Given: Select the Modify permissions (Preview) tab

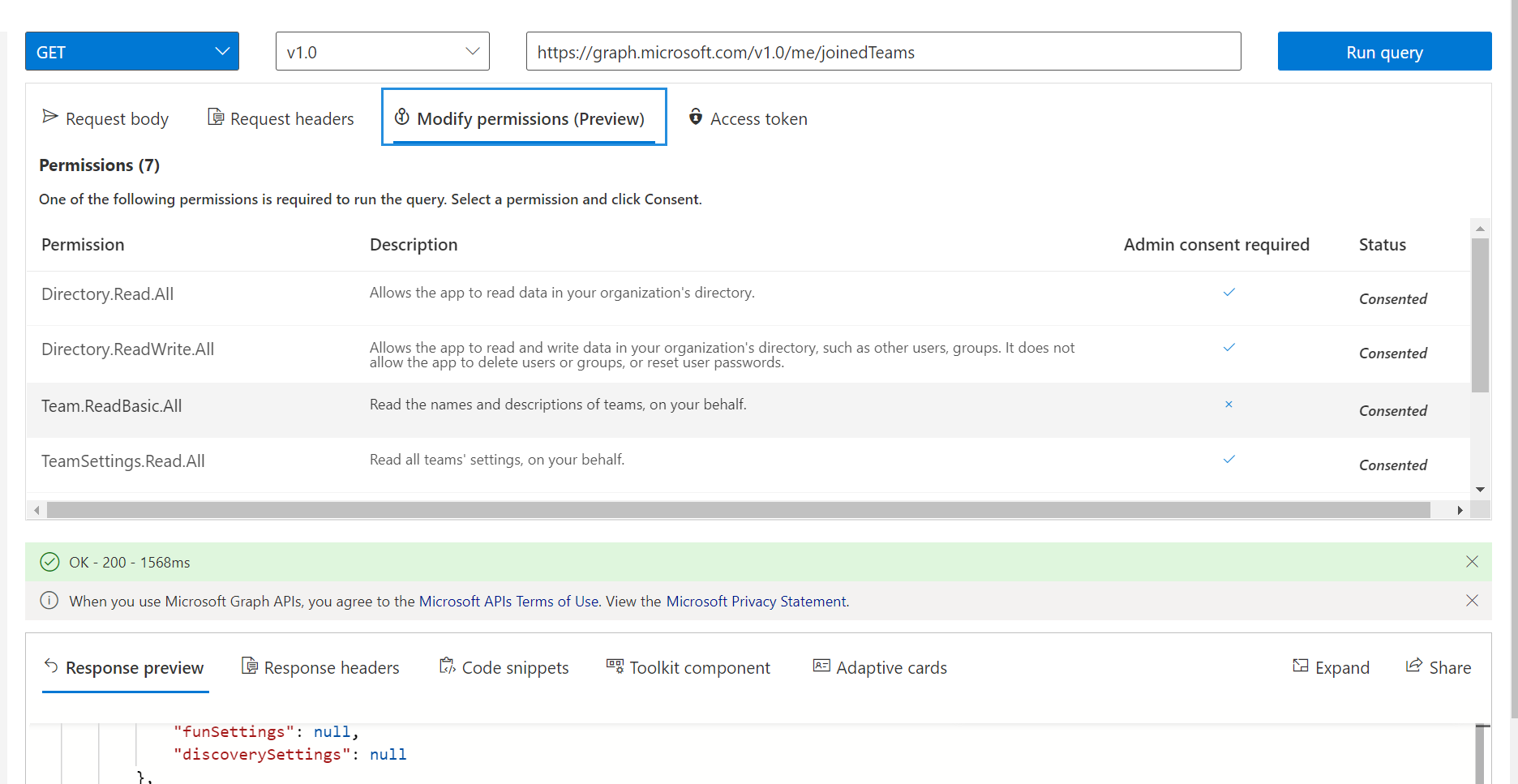Looking at the screenshot, I should [x=524, y=118].
